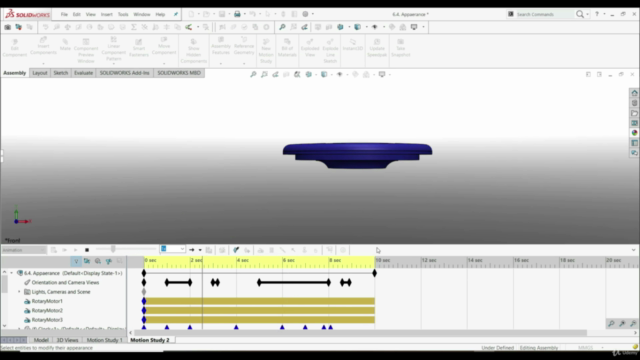Expand Lights, Cameras and Scene node
The image size is (640, 360).
coord(19,292)
